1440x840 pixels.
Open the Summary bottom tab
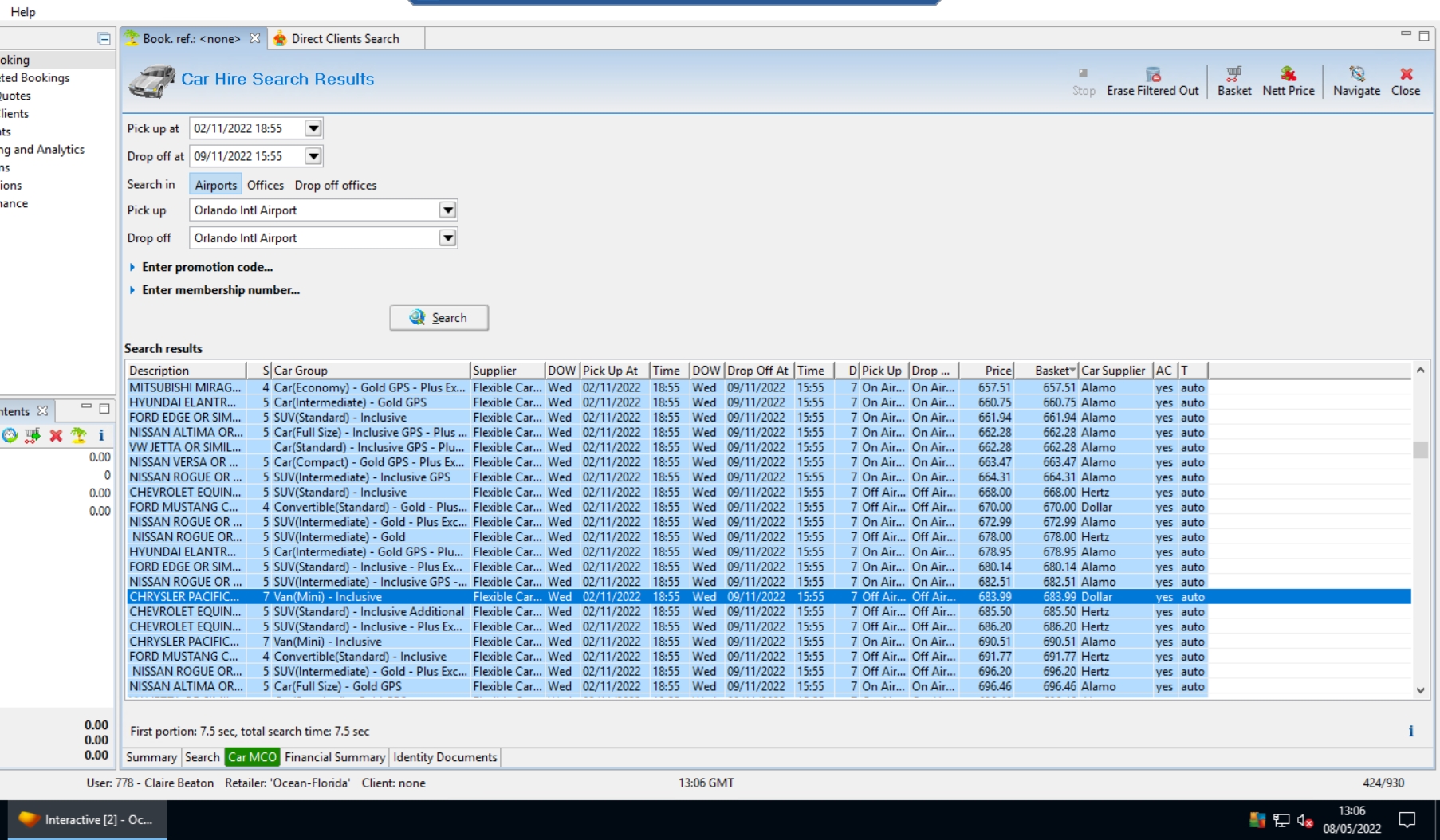(151, 757)
